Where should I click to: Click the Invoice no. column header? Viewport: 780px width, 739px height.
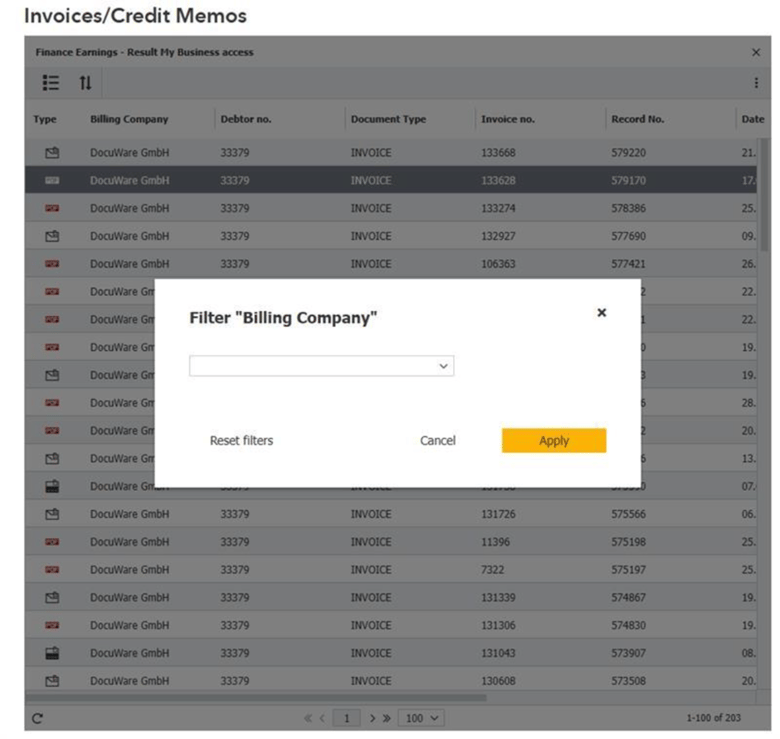(507, 119)
